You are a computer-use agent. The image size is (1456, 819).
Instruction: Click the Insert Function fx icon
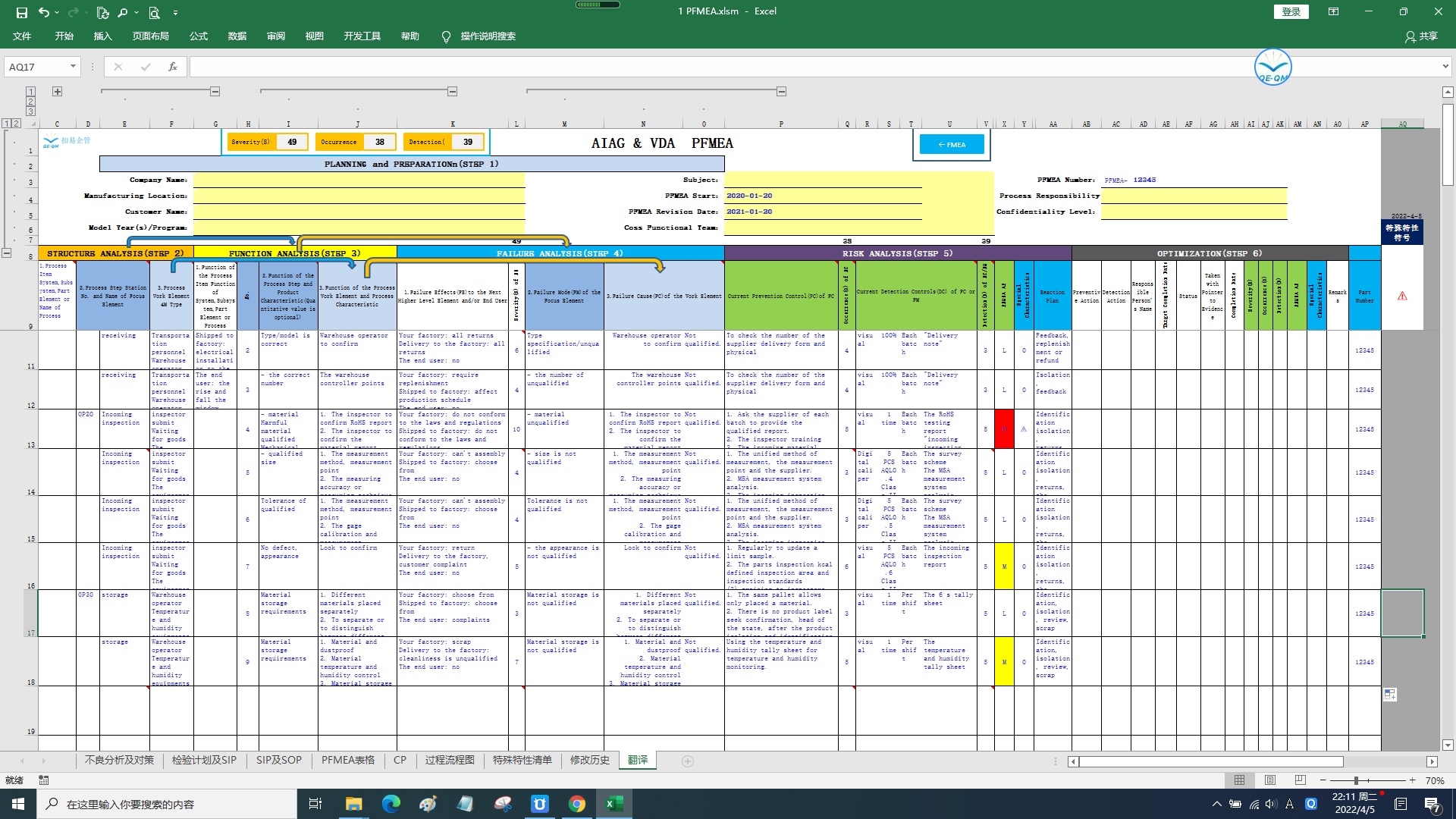tap(173, 67)
